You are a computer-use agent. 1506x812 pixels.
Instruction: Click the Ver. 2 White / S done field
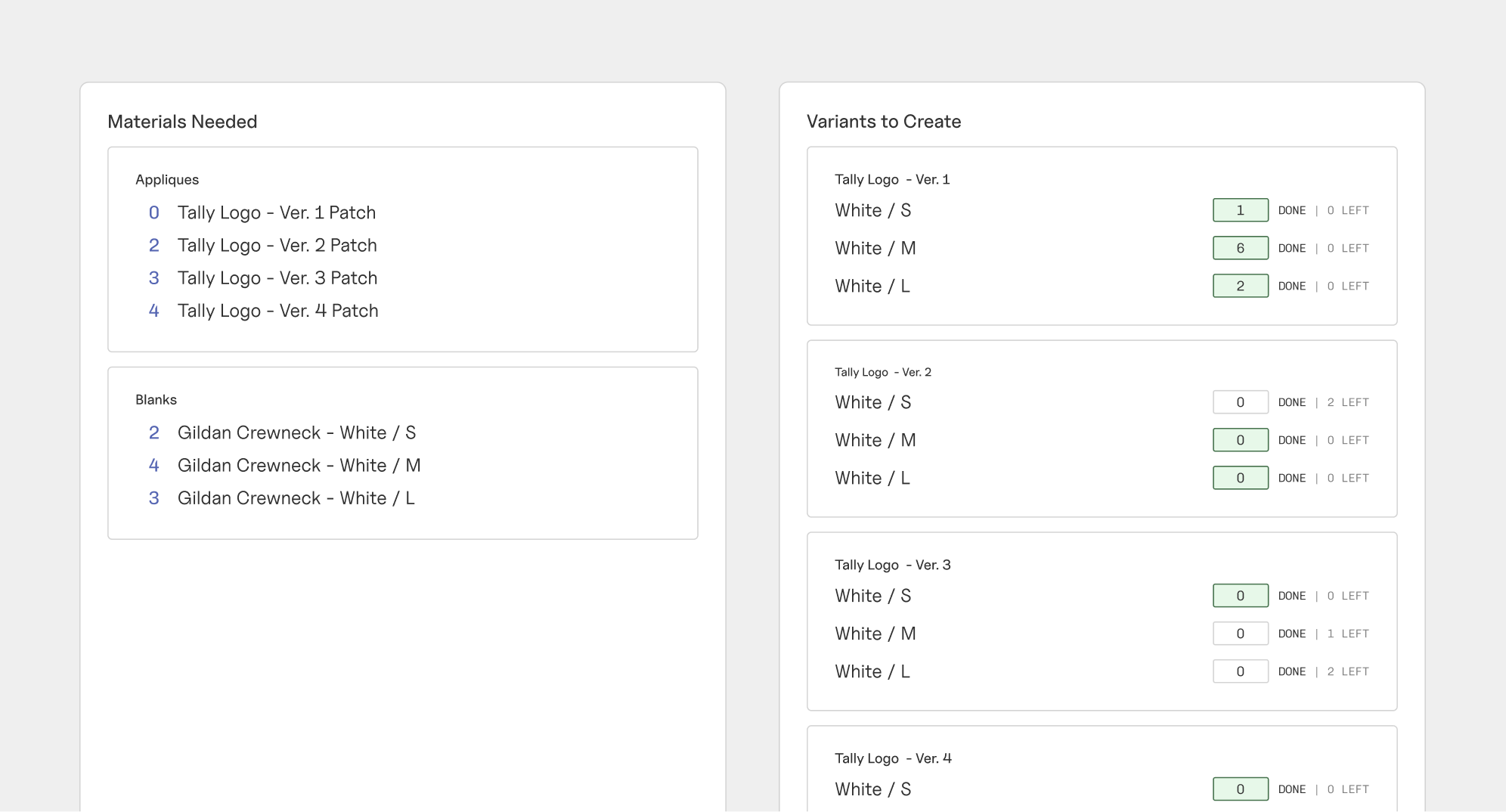coord(1240,402)
